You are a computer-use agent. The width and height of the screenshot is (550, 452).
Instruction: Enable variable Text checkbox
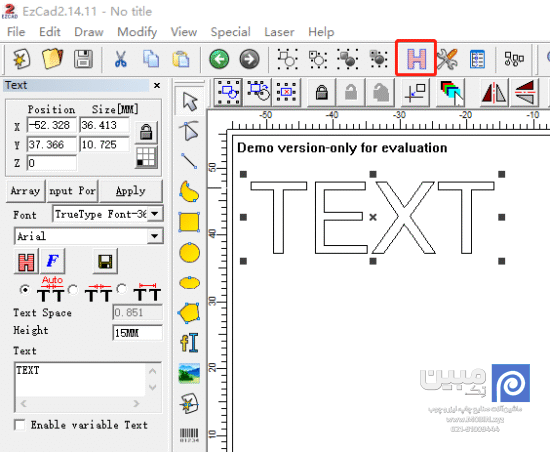20,425
